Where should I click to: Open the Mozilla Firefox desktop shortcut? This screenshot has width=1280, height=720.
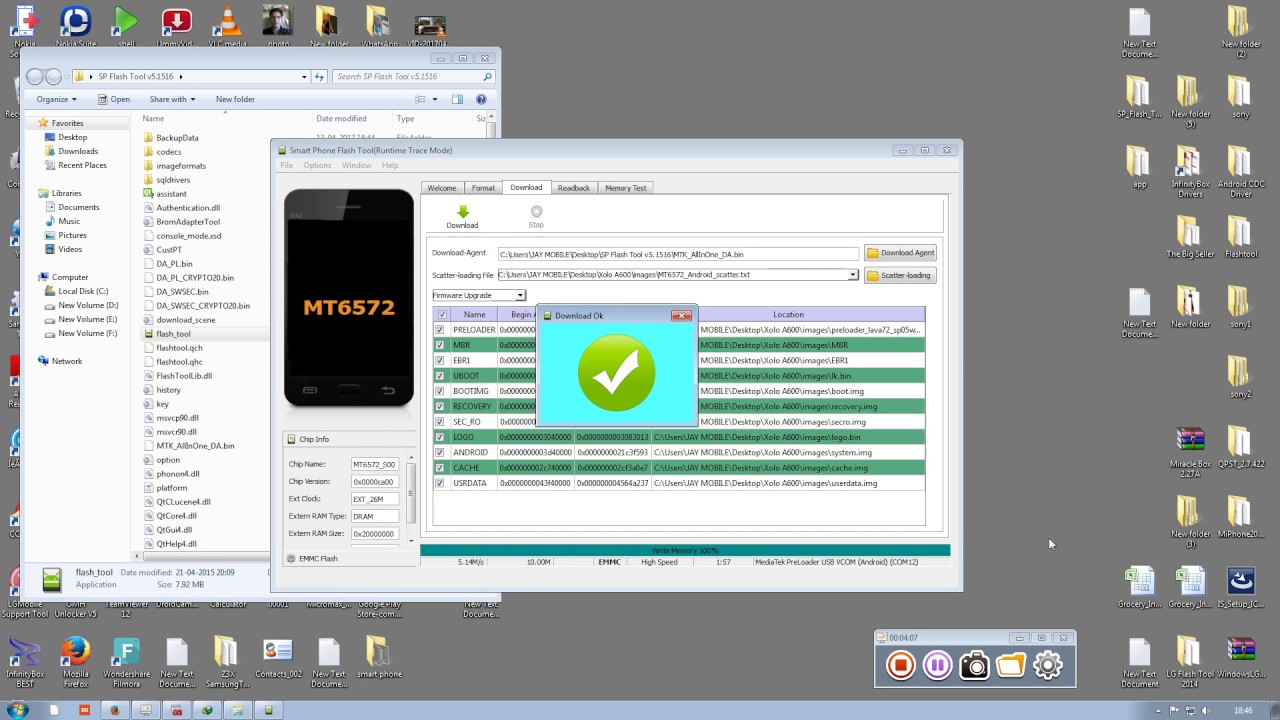(75, 660)
